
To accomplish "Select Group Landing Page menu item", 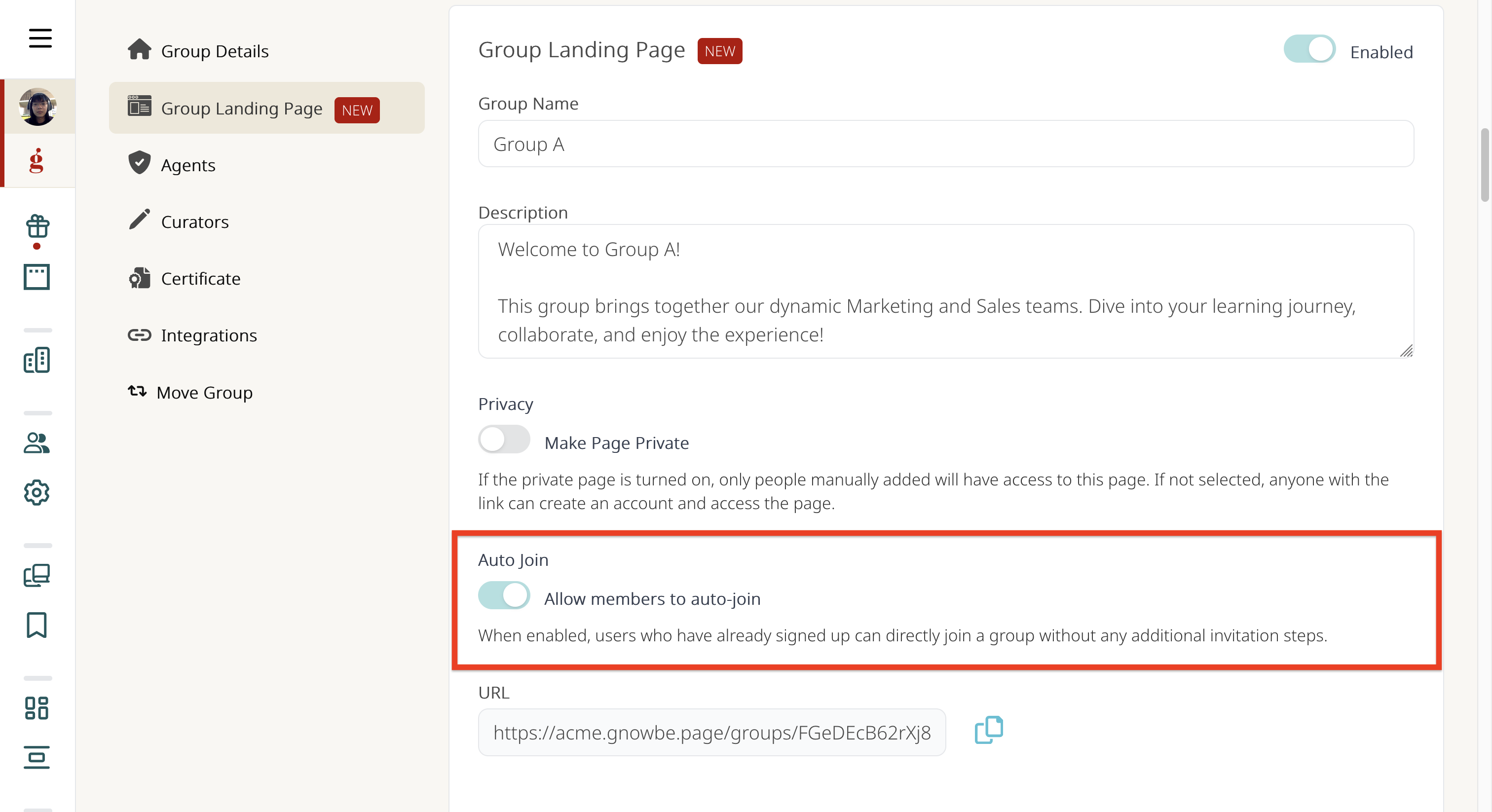I will [x=266, y=108].
